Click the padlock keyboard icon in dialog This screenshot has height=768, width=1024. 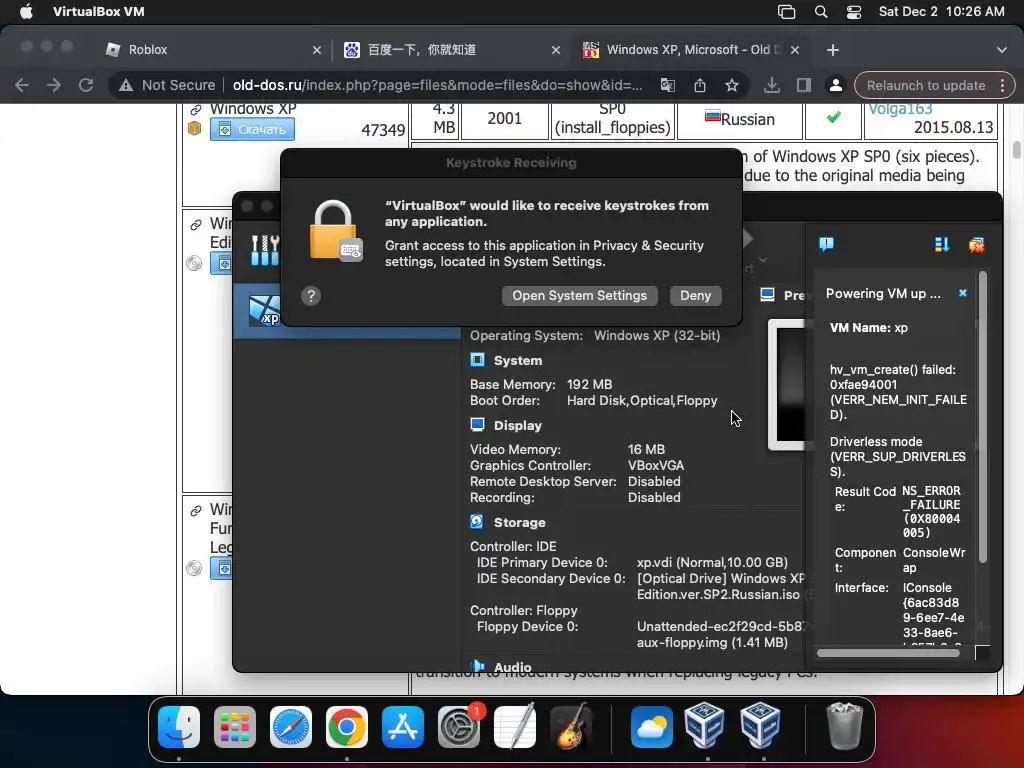(x=335, y=231)
